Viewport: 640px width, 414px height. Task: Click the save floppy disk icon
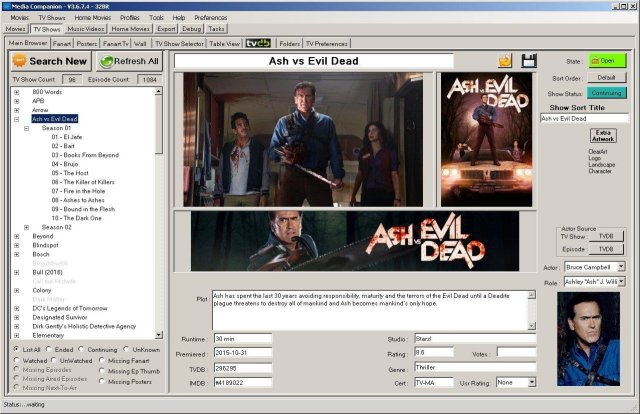pyautogui.click(x=529, y=61)
